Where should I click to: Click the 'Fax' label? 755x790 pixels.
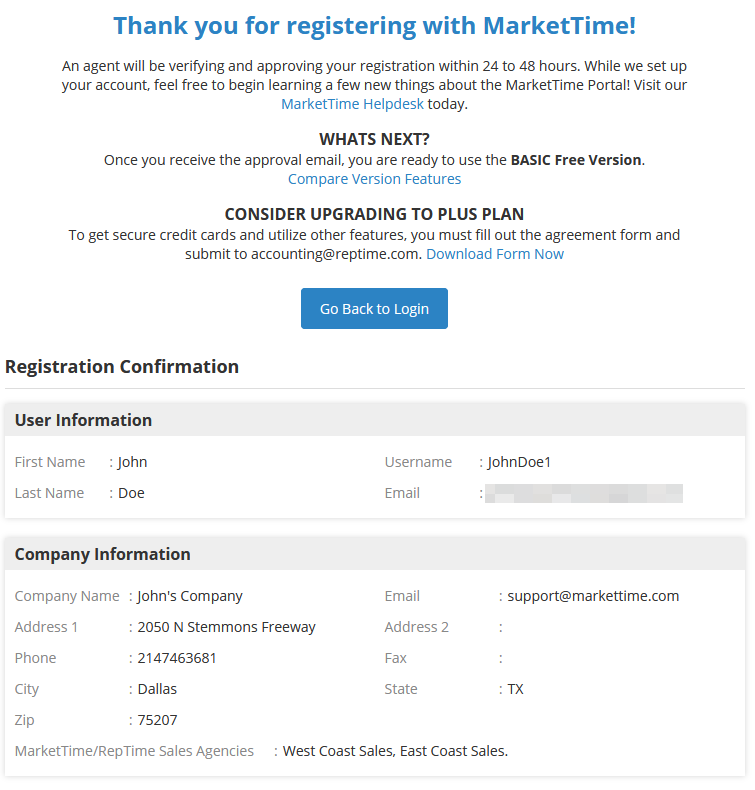395,658
